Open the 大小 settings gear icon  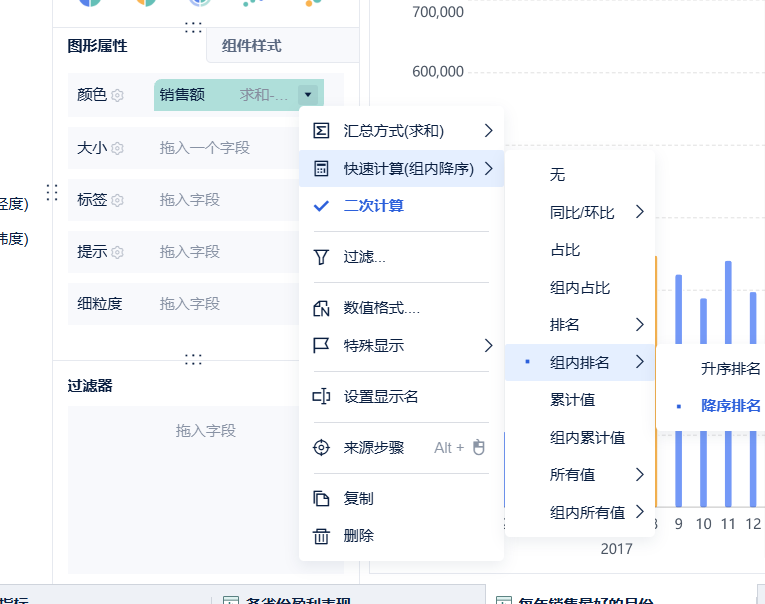tap(117, 148)
